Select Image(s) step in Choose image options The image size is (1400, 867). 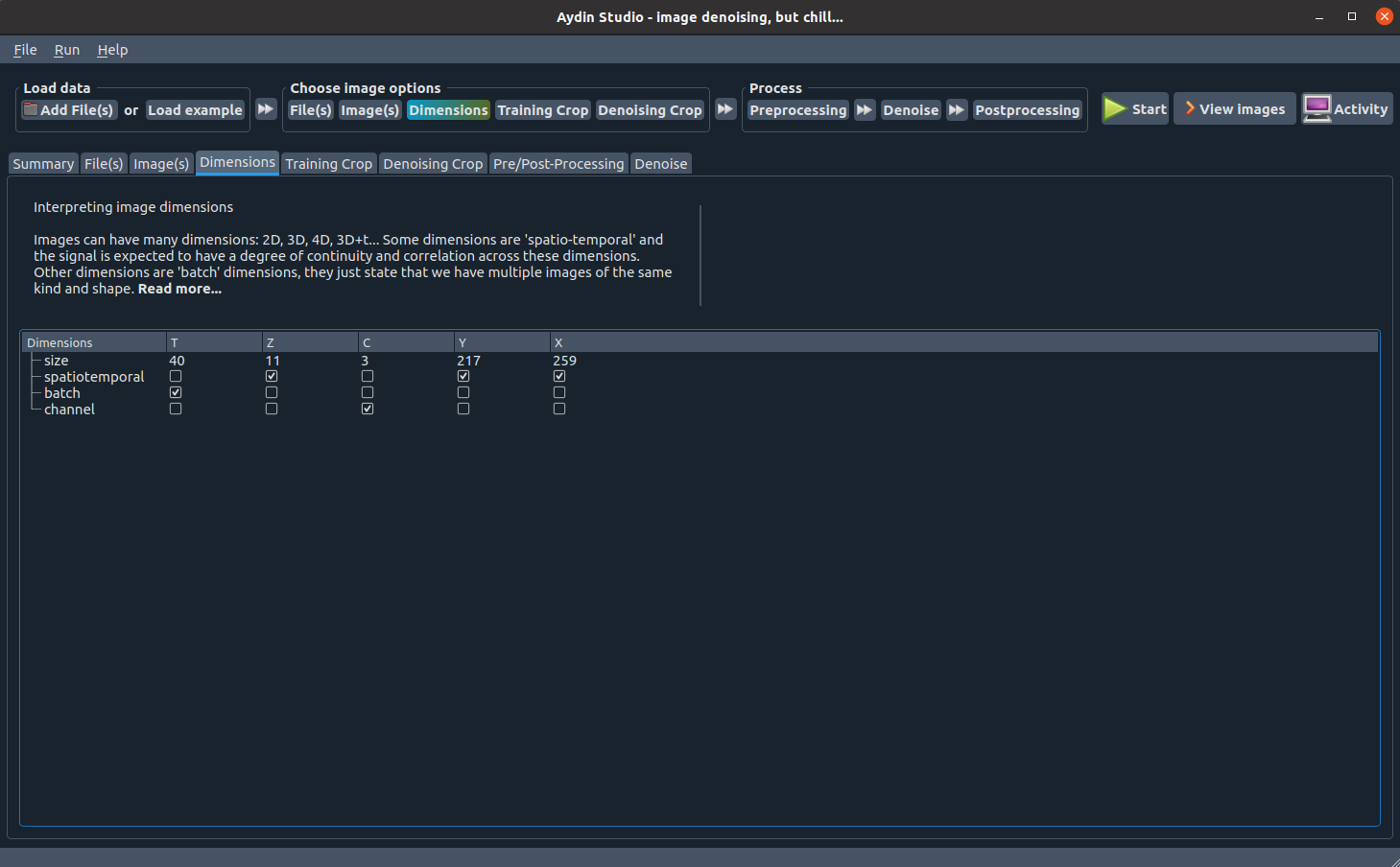point(370,110)
